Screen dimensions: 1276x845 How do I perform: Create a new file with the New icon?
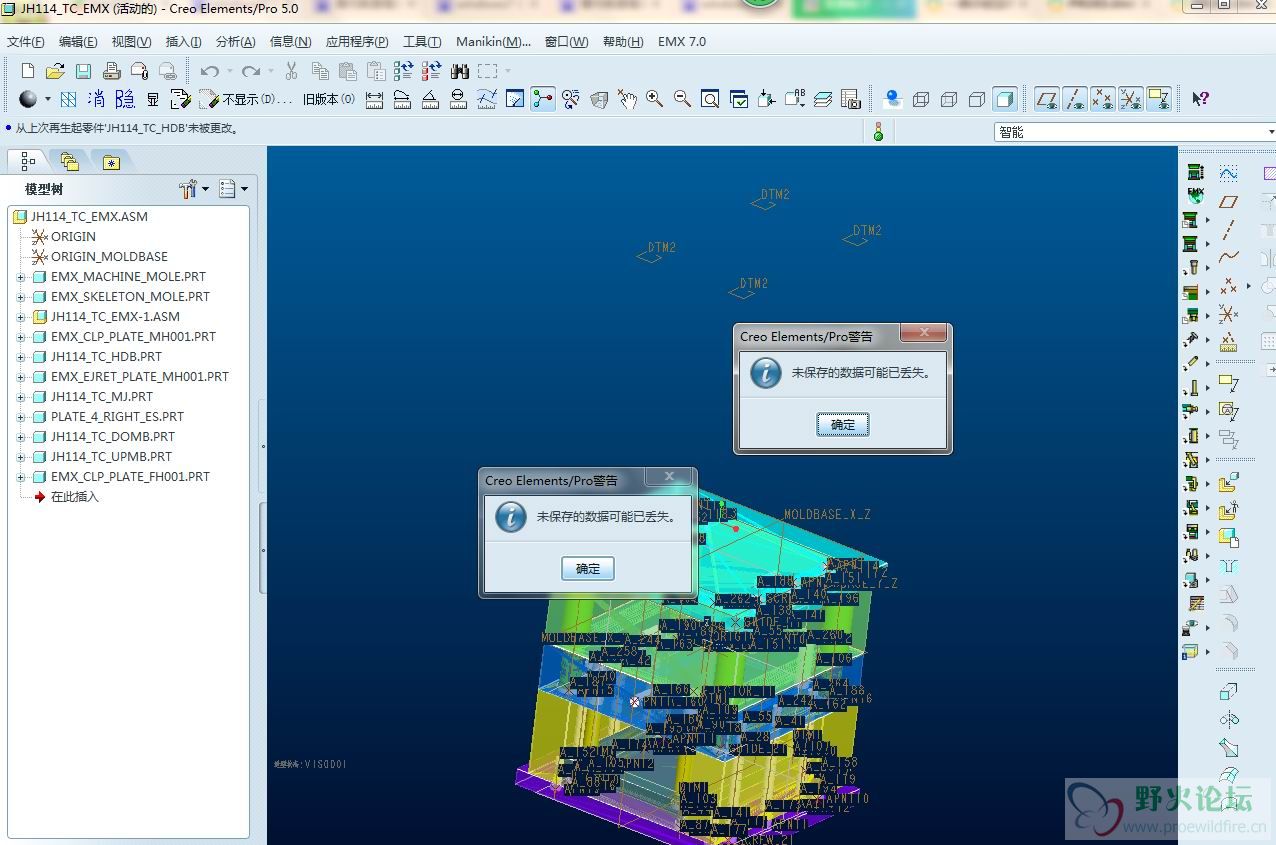[x=28, y=71]
